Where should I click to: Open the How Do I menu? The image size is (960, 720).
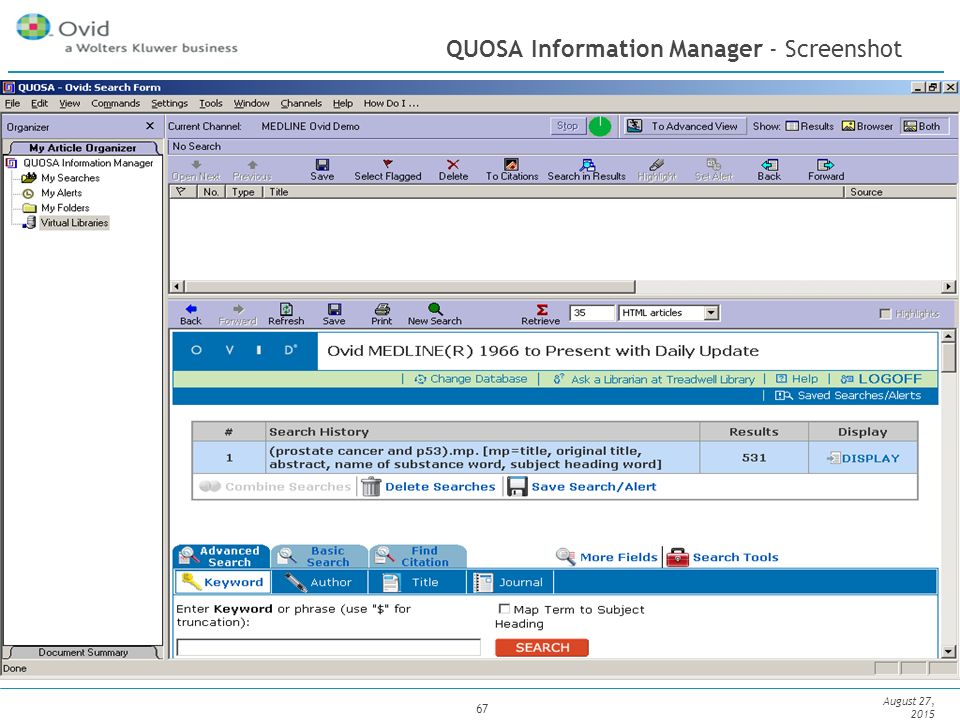(x=391, y=103)
